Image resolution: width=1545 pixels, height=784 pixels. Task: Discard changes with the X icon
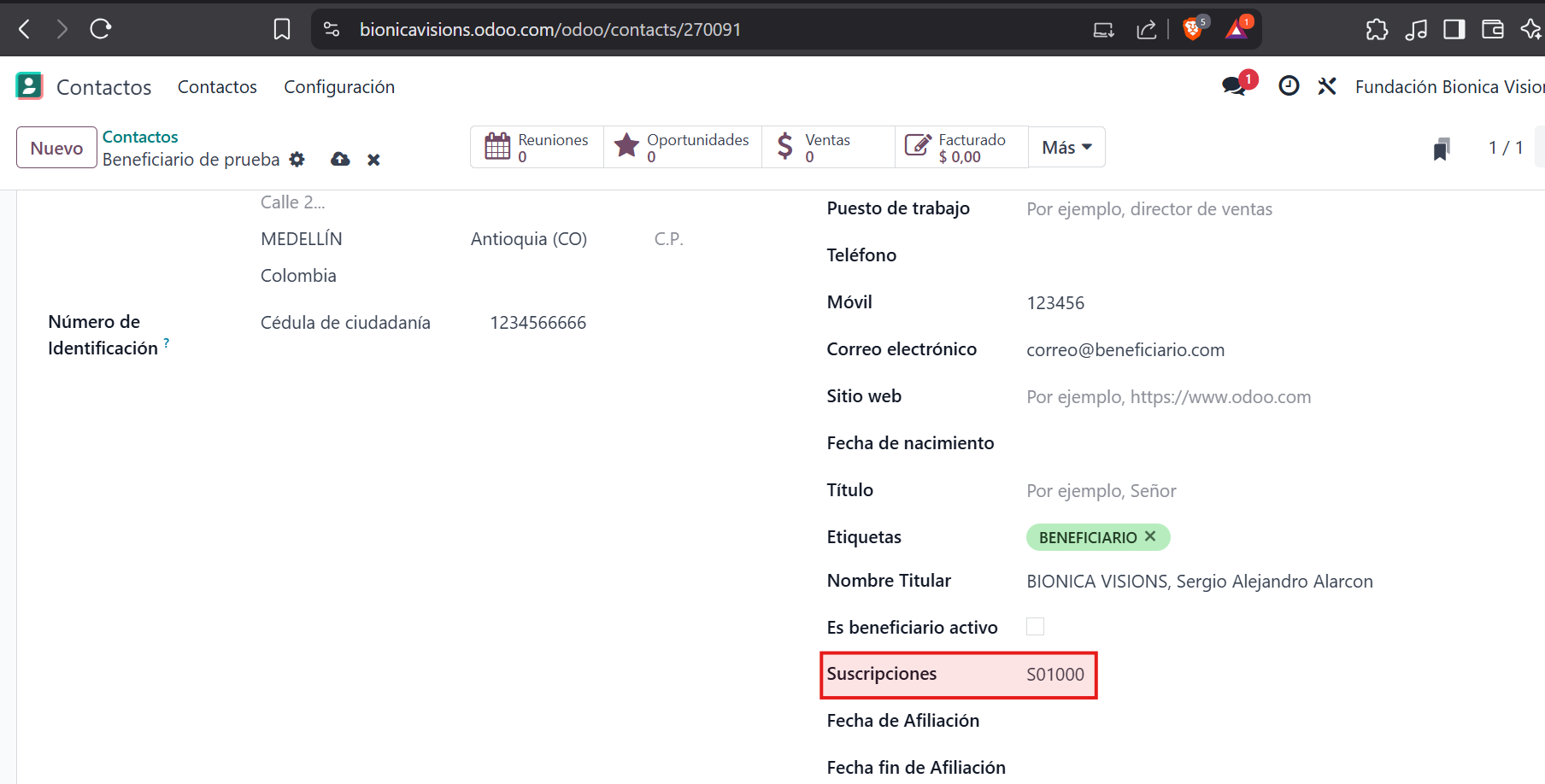click(x=373, y=160)
